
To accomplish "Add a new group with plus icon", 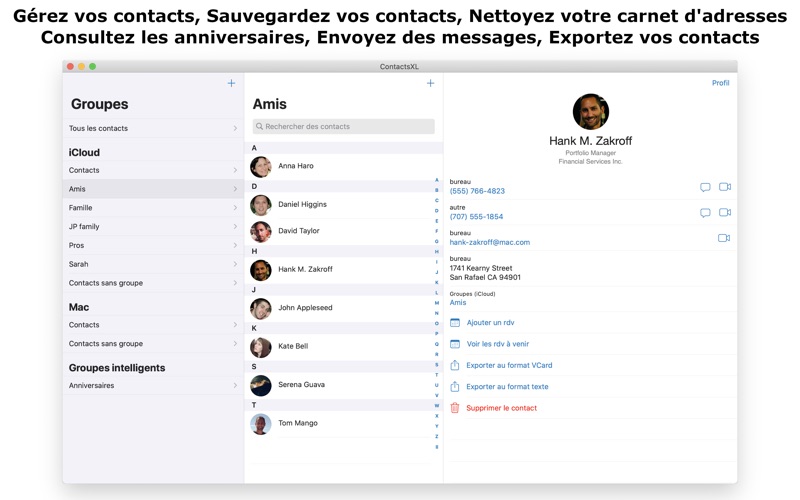I will (x=231, y=83).
